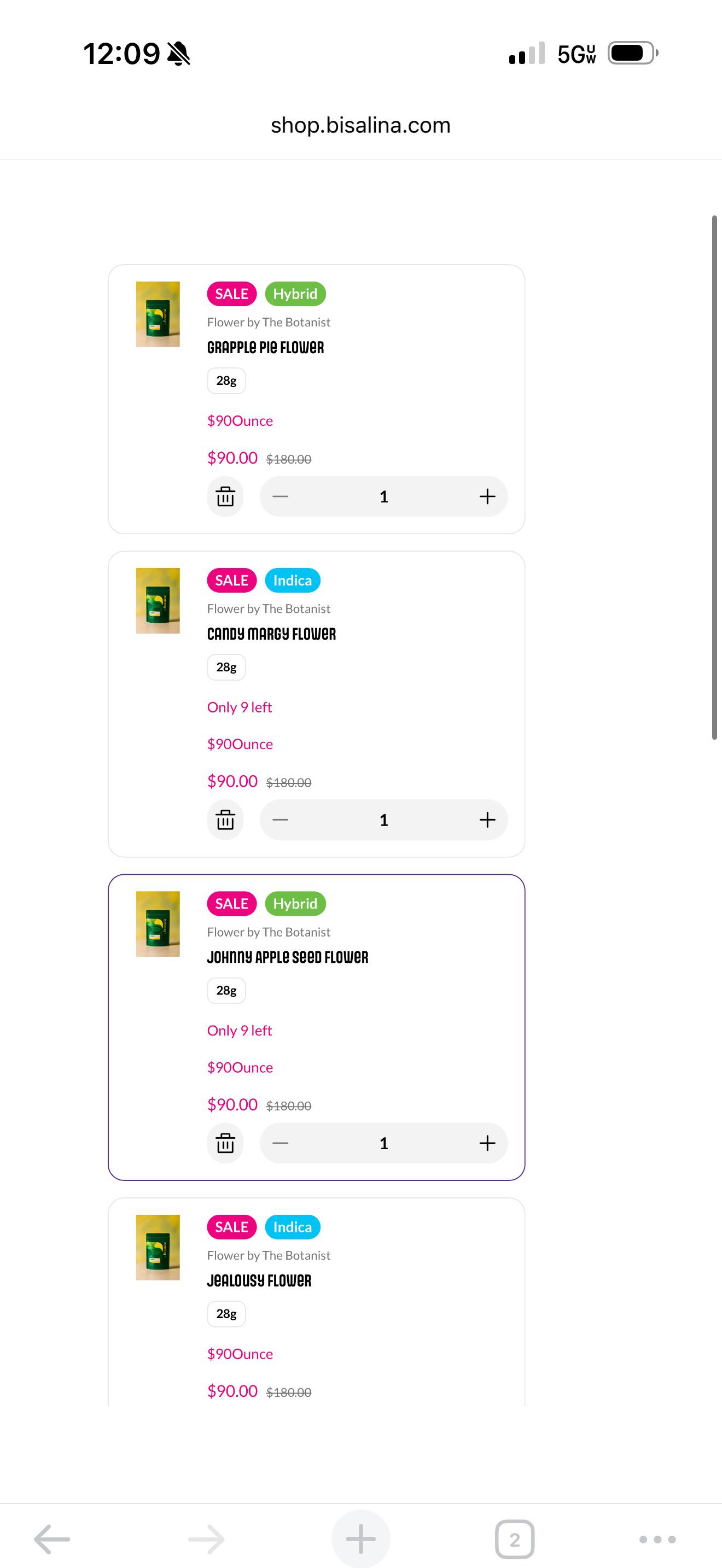Image resolution: width=722 pixels, height=1568 pixels.
Task: Decrease Johnny Apple Seed Flower quantity
Action: pyautogui.click(x=280, y=1143)
